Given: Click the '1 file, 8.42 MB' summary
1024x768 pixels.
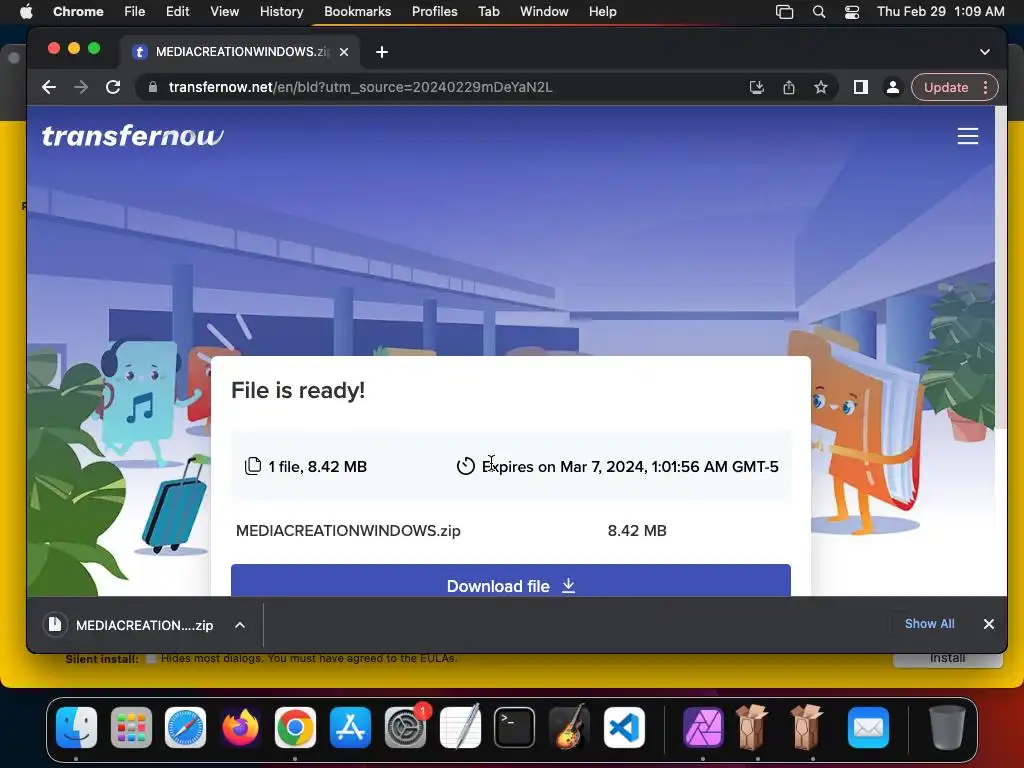Looking at the screenshot, I should tap(317, 466).
